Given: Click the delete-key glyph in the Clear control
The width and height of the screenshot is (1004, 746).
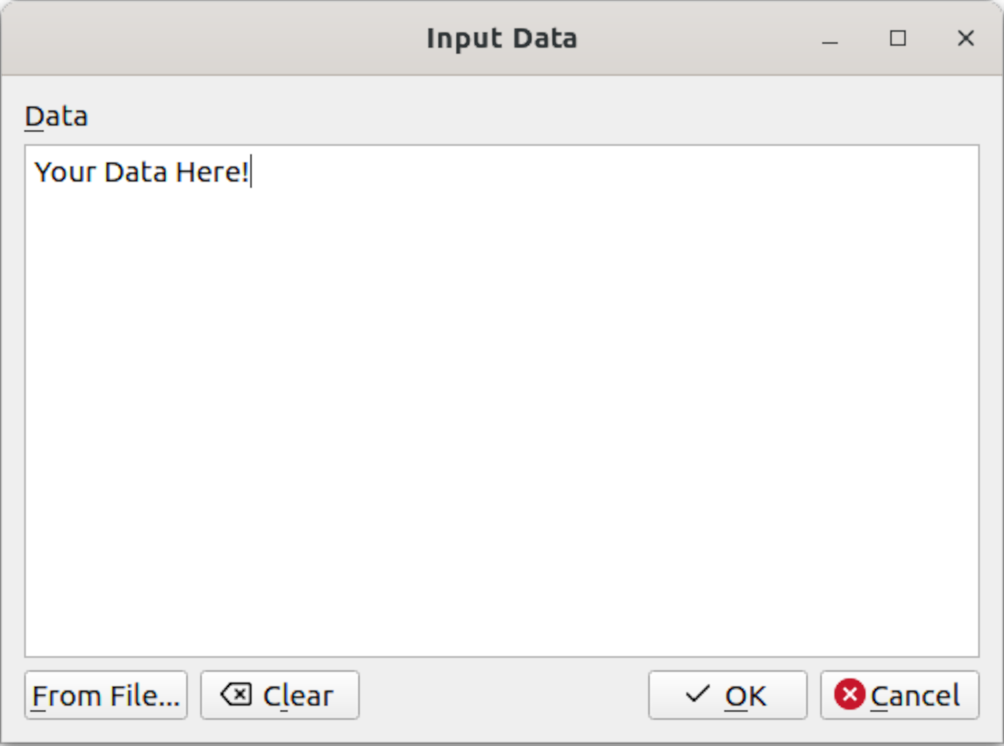Looking at the screenshot, I should click(x=235, y=695).
